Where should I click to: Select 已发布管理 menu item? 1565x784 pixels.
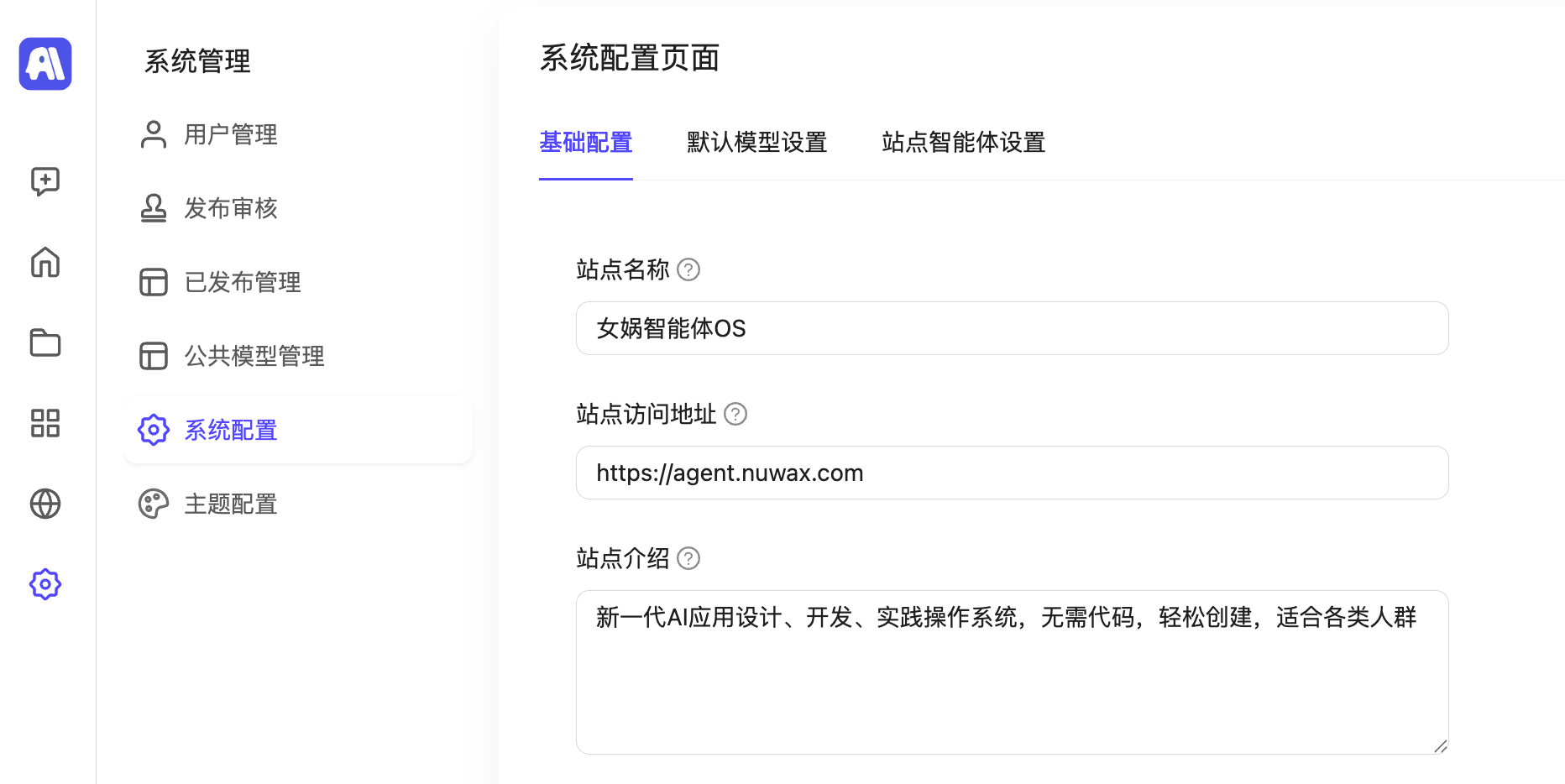pos(242,282)
